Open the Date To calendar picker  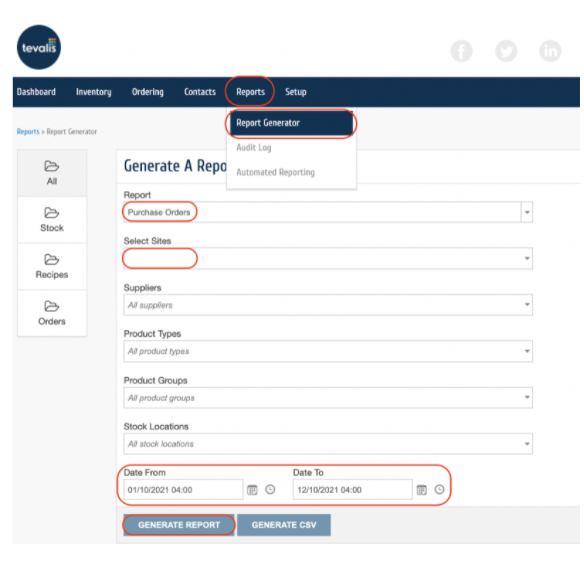(x=422, y=490)
